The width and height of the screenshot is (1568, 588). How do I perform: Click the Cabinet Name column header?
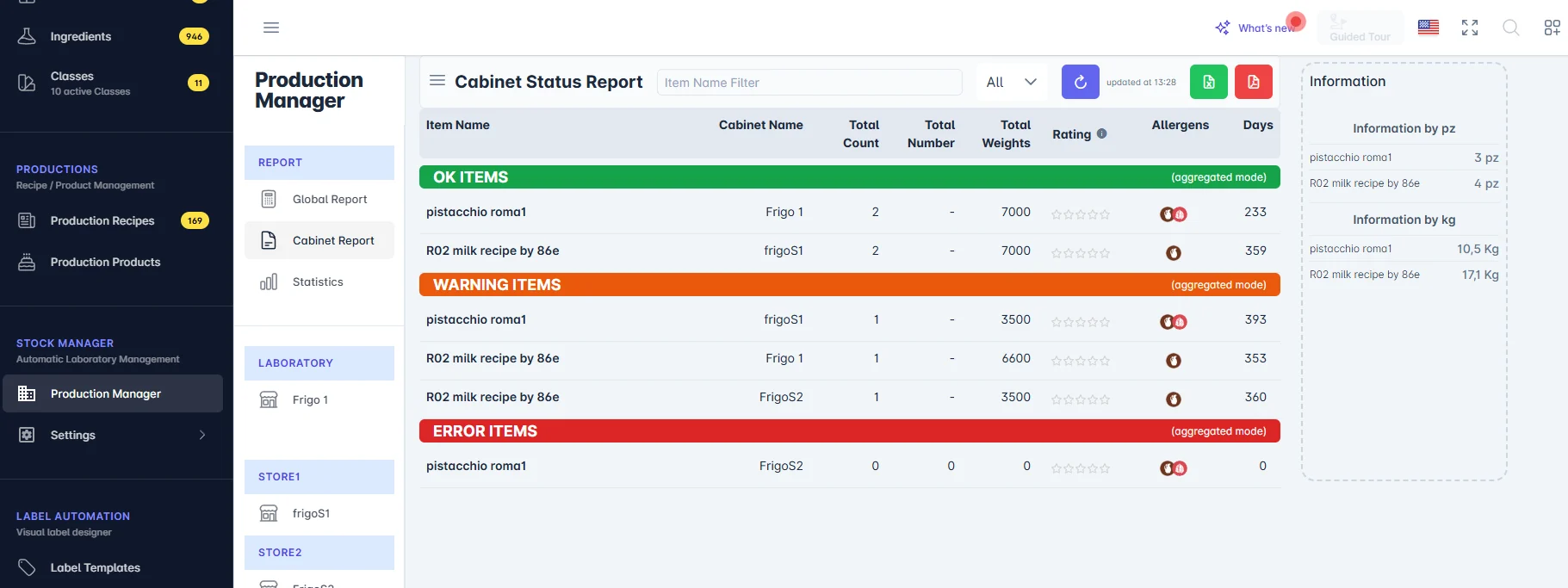pyautogui.click(x=761, y=125)
